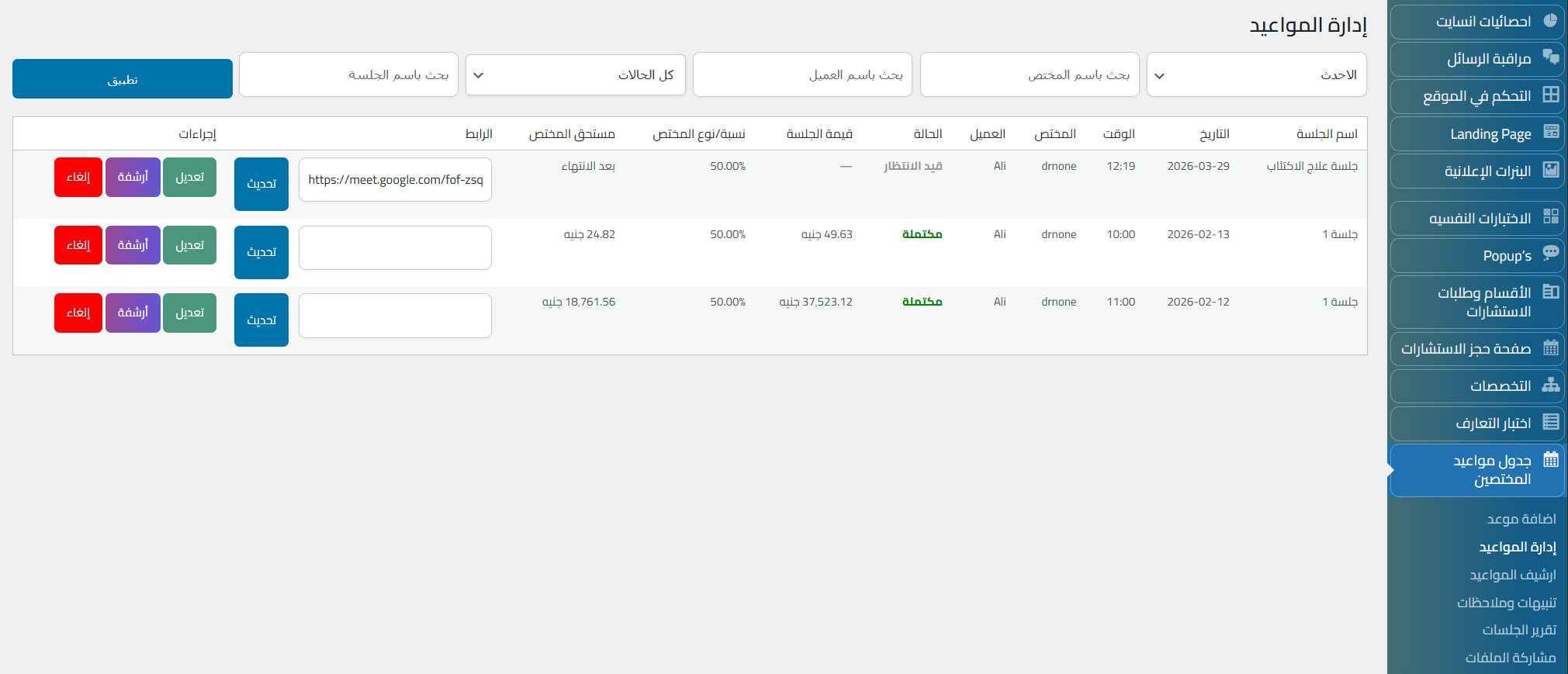The width and height of the screenshot is (1568, 674).
Task: Click the empty link field for 2026-02-13 session
Action: click(395, 248)
